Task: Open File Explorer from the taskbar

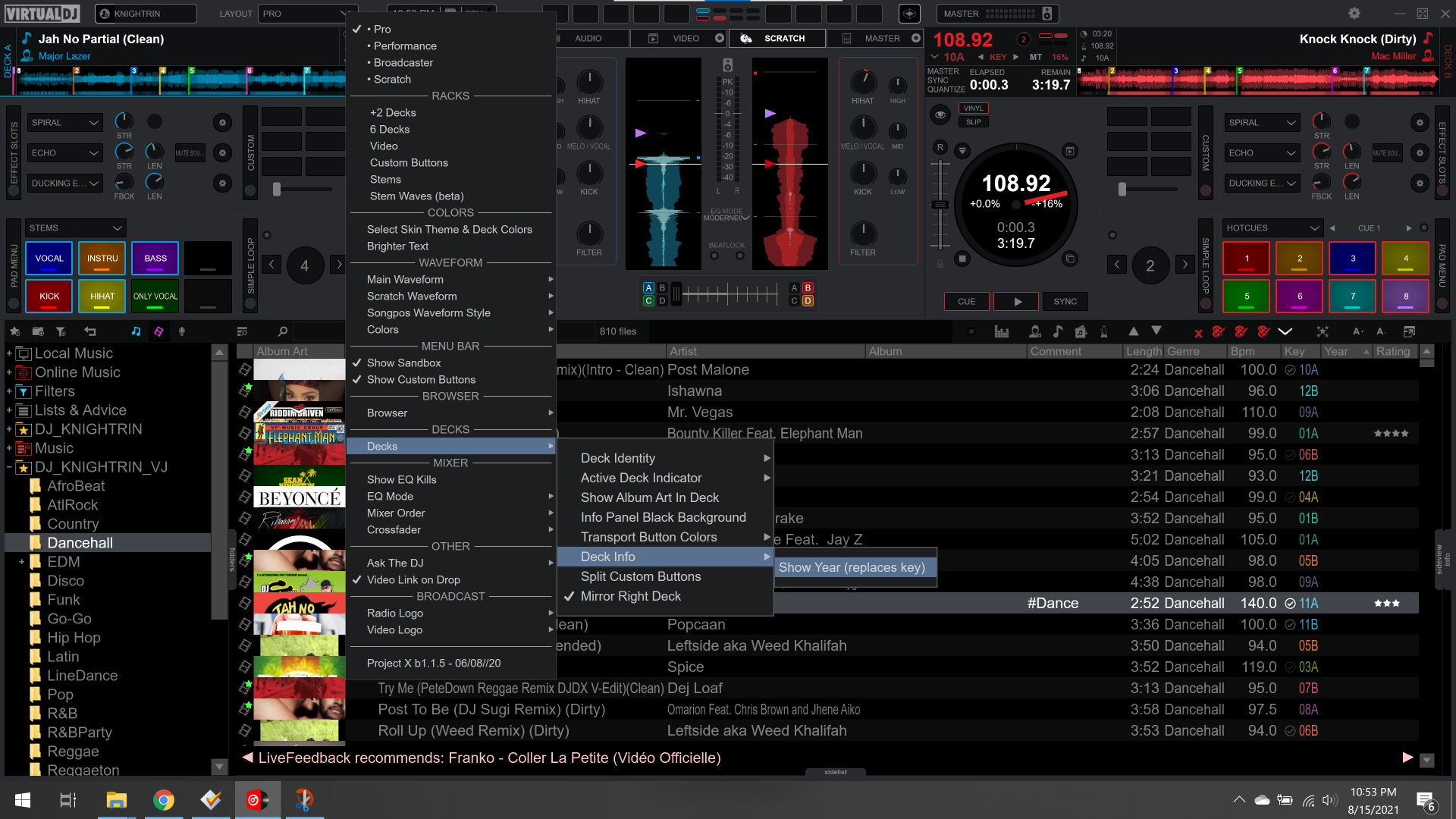Action: (116, 800)
